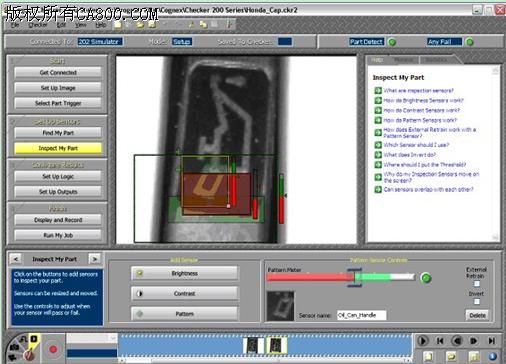This screenshot has width=506, height=364.
Task: Play the filmstrip images
Action: point(423,341)
